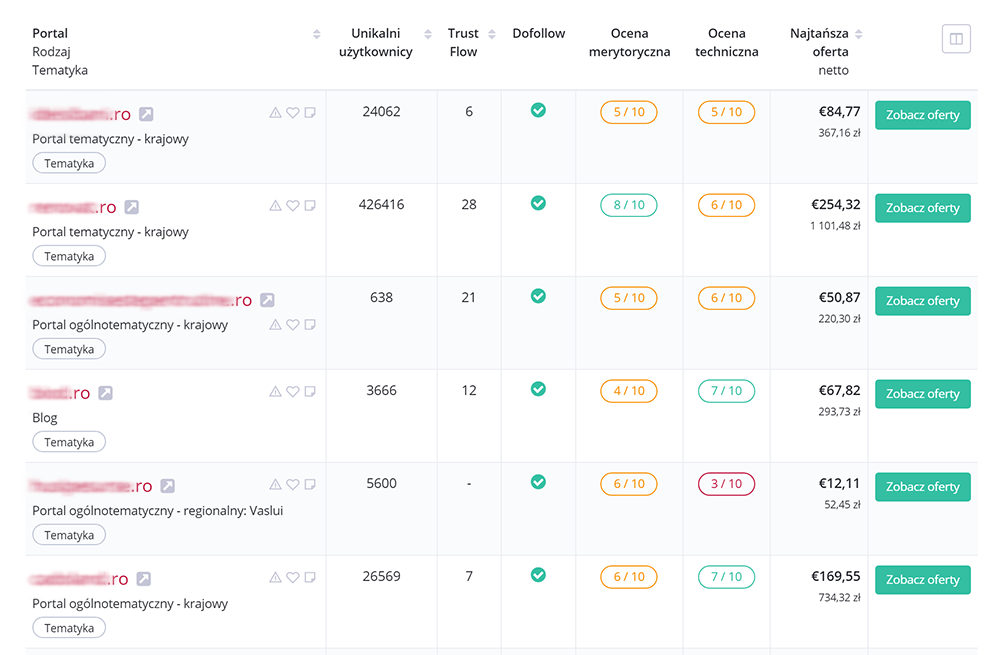Add a note to the €84,77 portal
The height and width of the screenshot is (655, 1000).
310,113
